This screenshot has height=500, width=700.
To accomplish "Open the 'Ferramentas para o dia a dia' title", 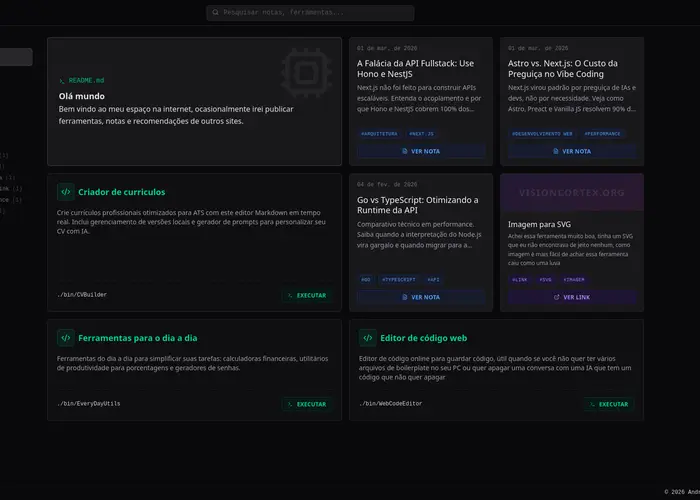I will coord(138,338).
